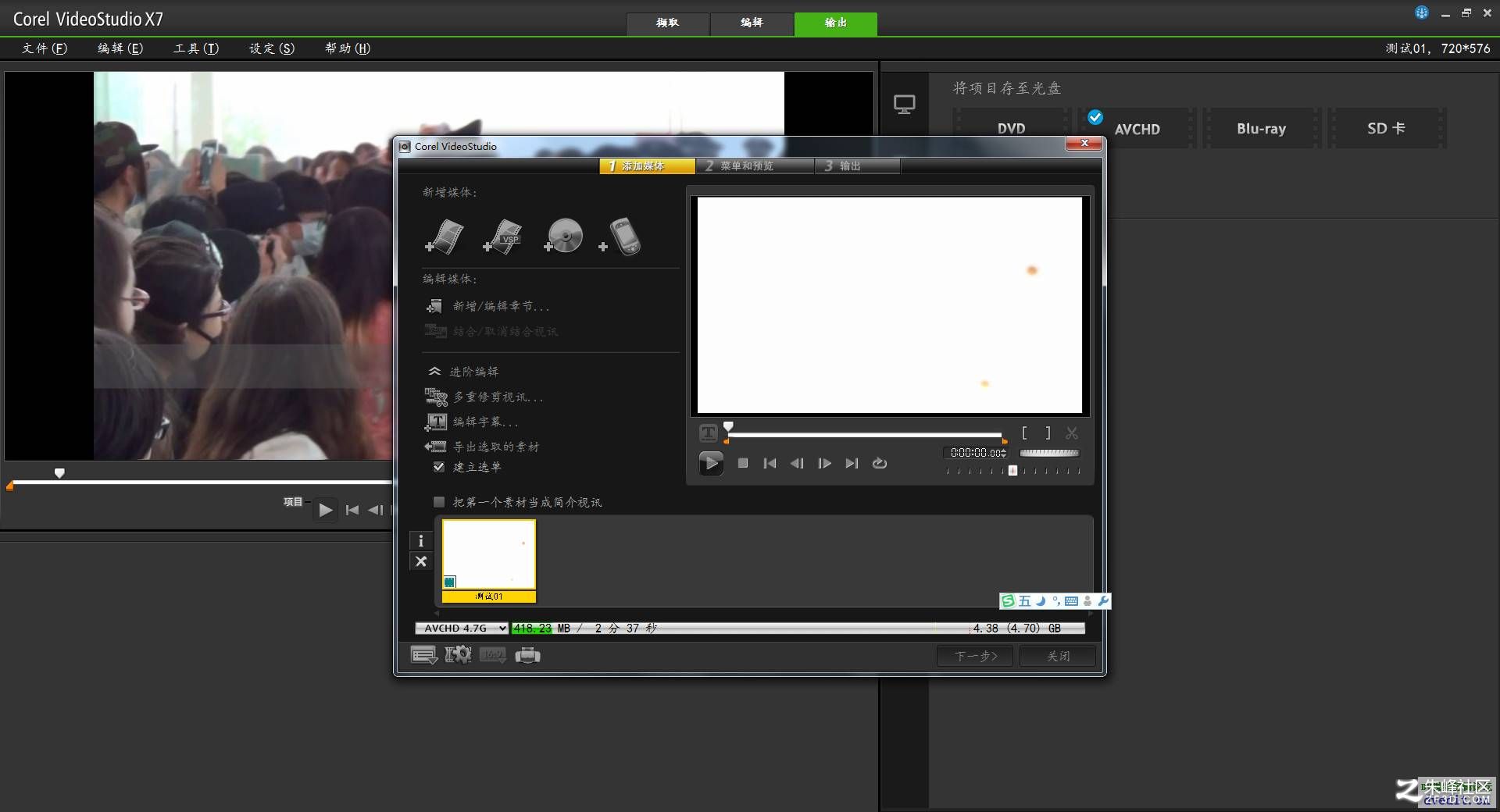Click the T title icon beside scrubber
Viewport: 1500px width, 812px height.
click(709, 433)
